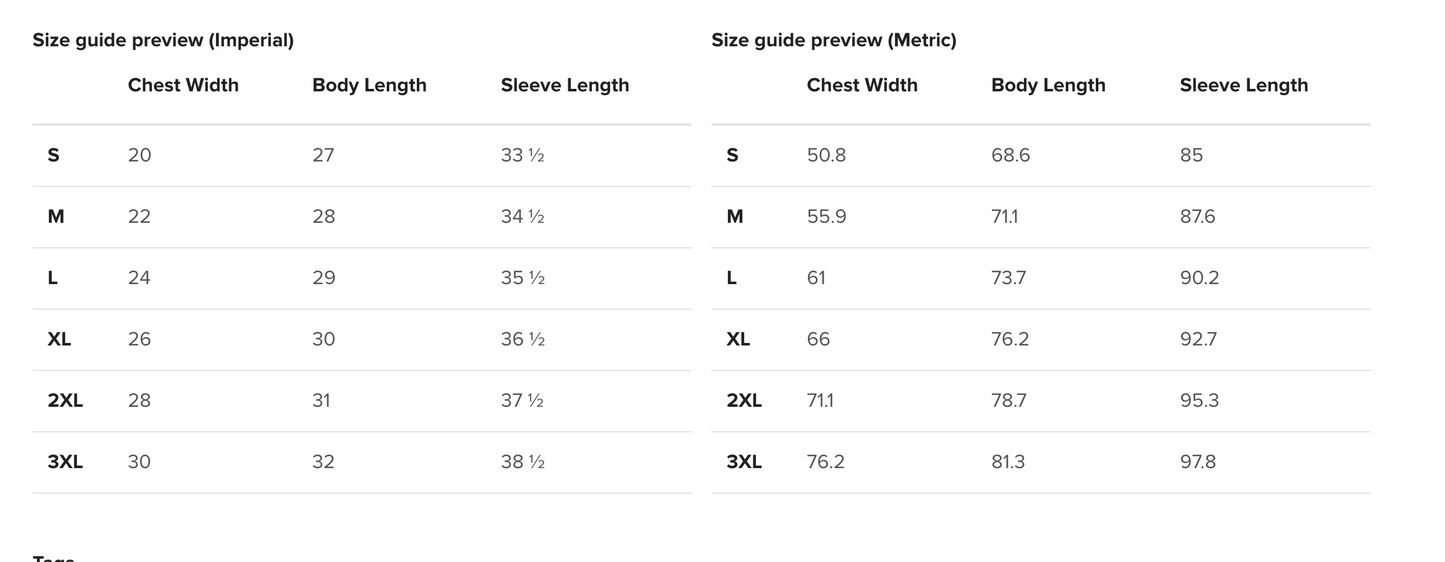The image size is (1445, 562).
Task: Click the Size guide preview (Metric) heading
Action: coord(833,40)
